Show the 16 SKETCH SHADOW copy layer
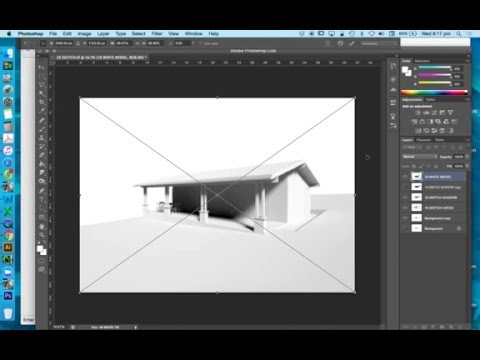480x360 pixels. 405,187
